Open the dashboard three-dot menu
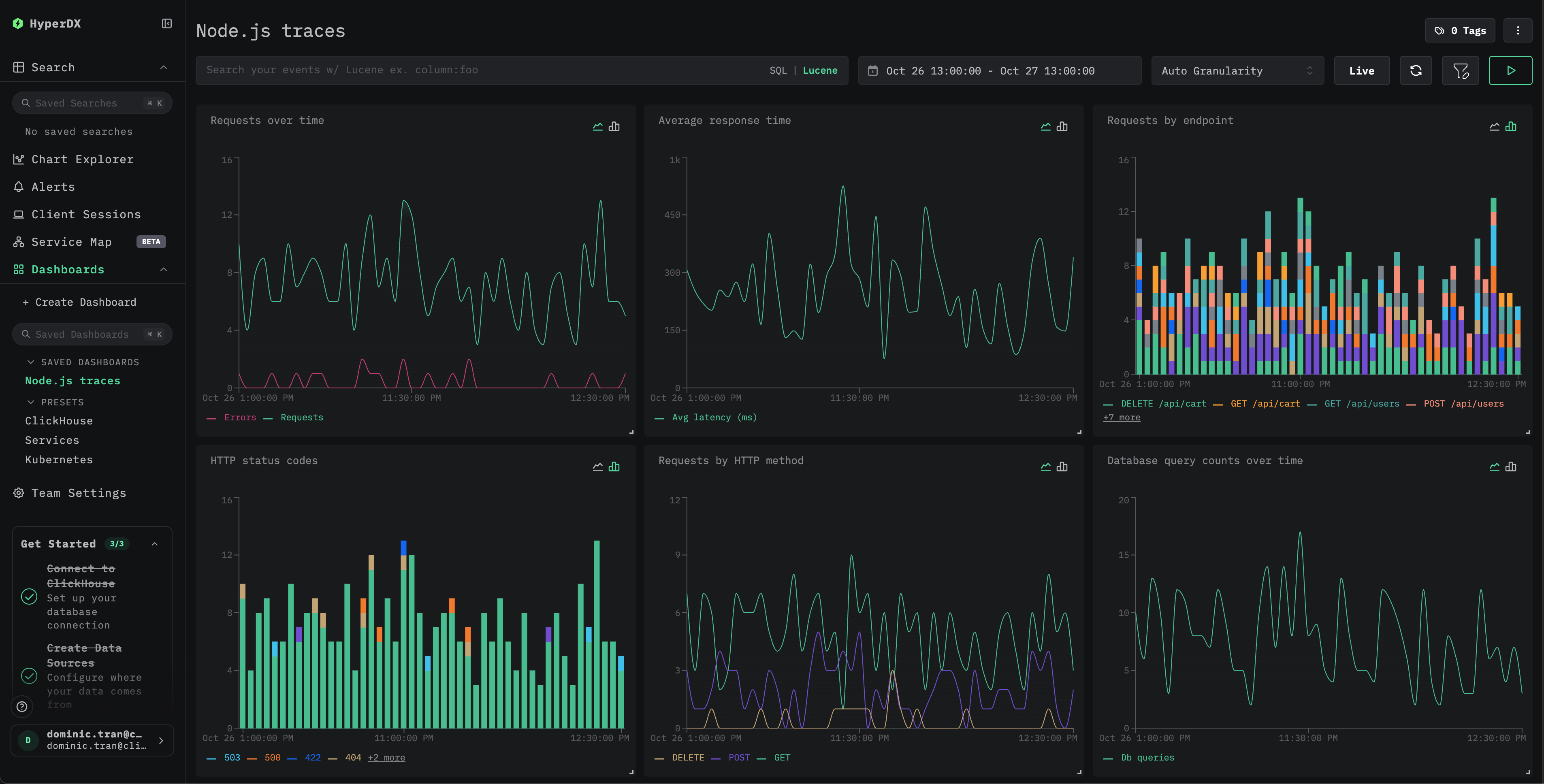Image resolution: width=1544 pixels, height=784 pixels. click(1518, 30)
